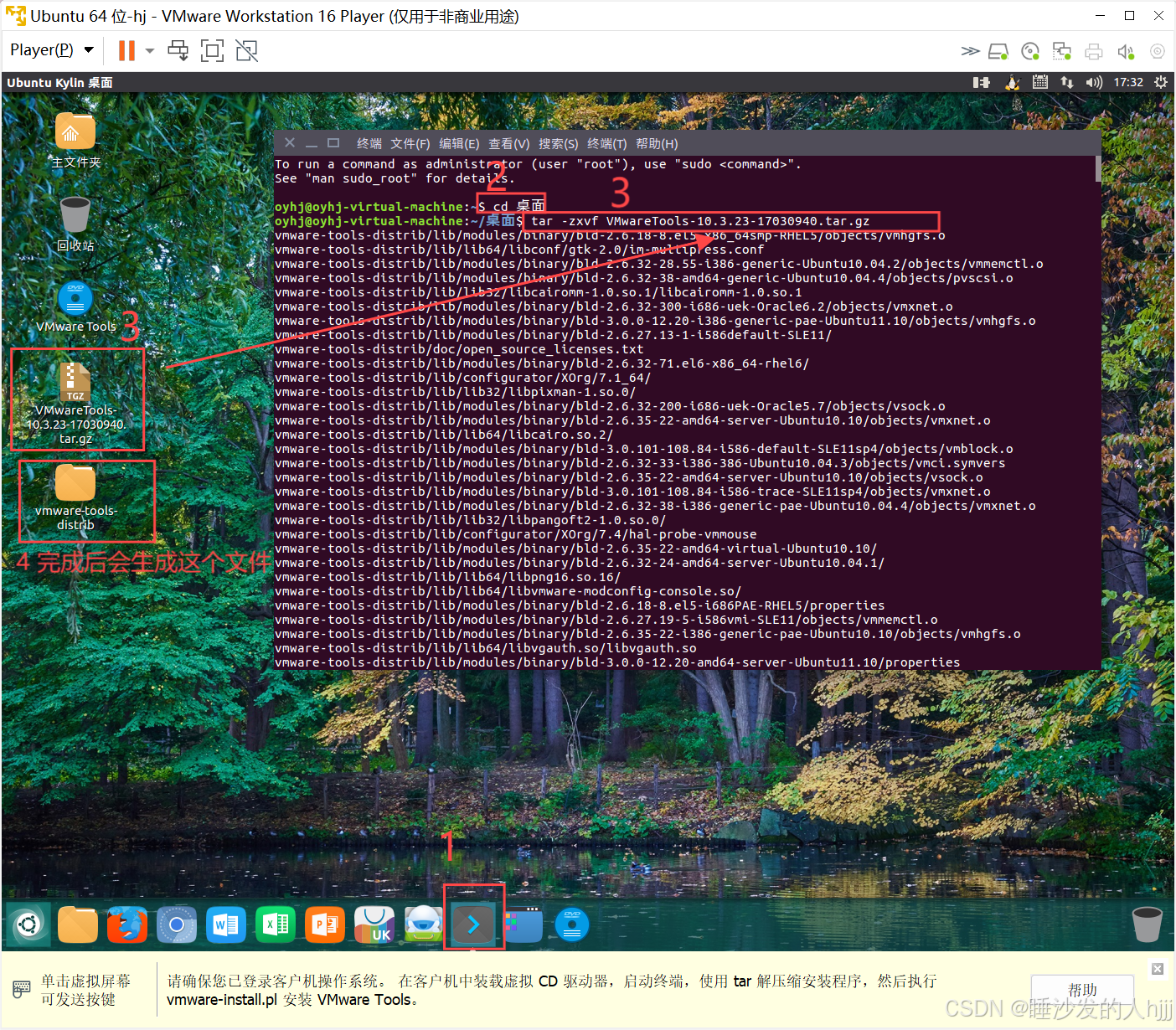Image resolution: width=1176 pixels, height=1030 pixels.
Task: Open the input method keyboard indicator
Action: point(1040,82)
